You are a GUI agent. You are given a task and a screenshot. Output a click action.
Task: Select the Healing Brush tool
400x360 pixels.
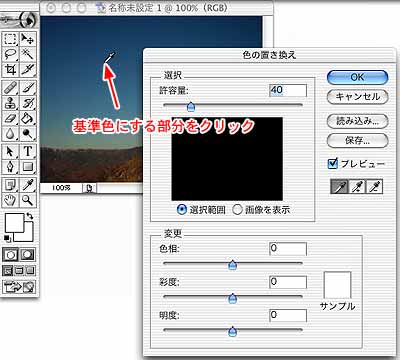coord(10,88)
